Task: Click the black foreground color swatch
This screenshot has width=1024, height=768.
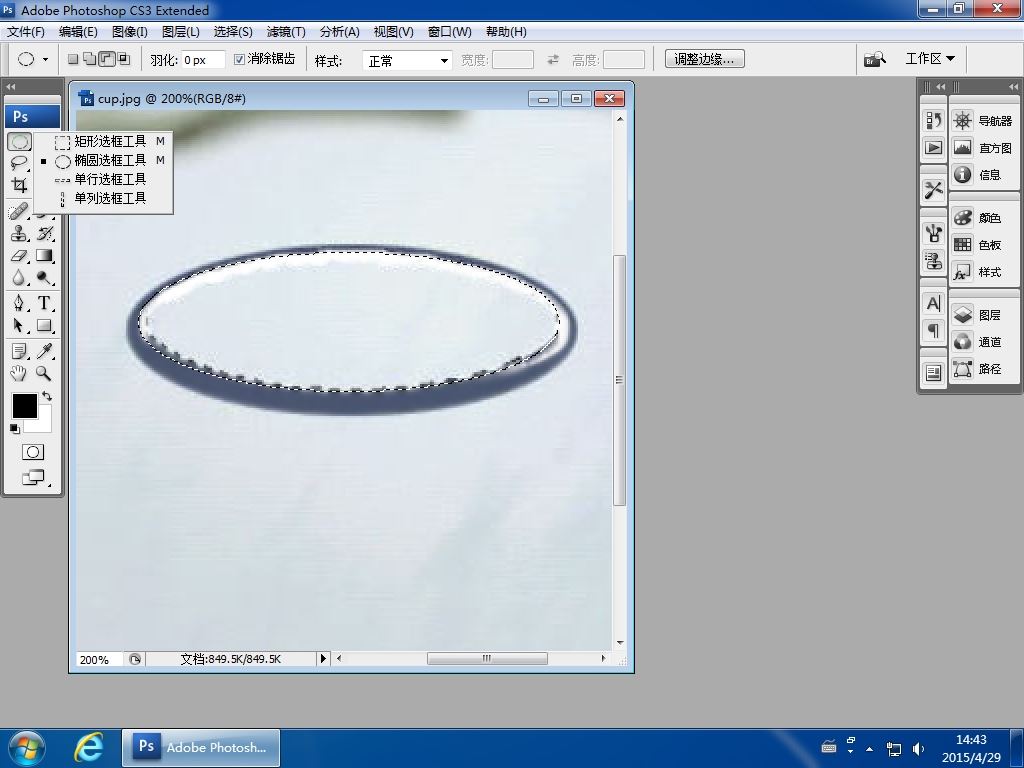Action: tap(23, 405)
